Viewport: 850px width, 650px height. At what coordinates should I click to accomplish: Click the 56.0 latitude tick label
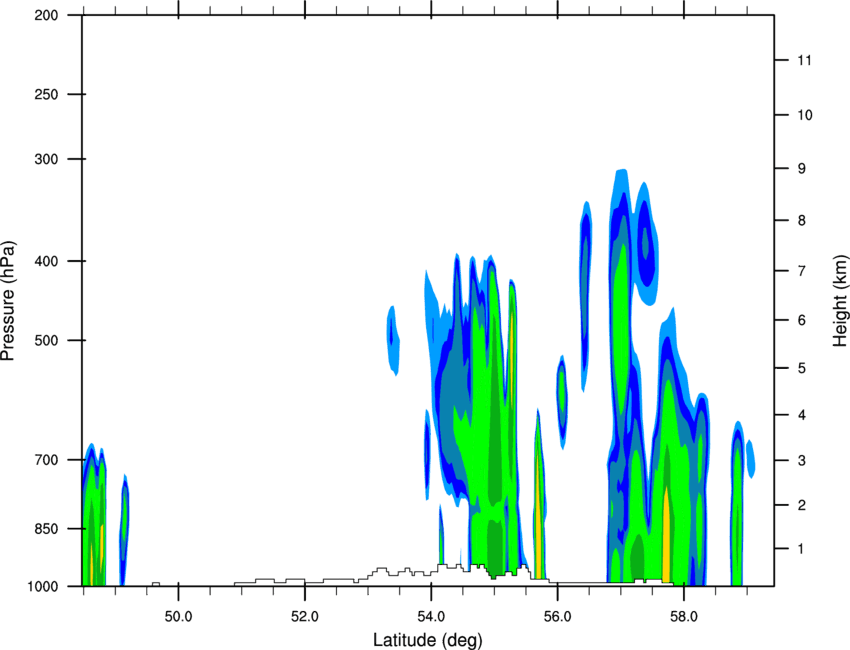[557, 617]
